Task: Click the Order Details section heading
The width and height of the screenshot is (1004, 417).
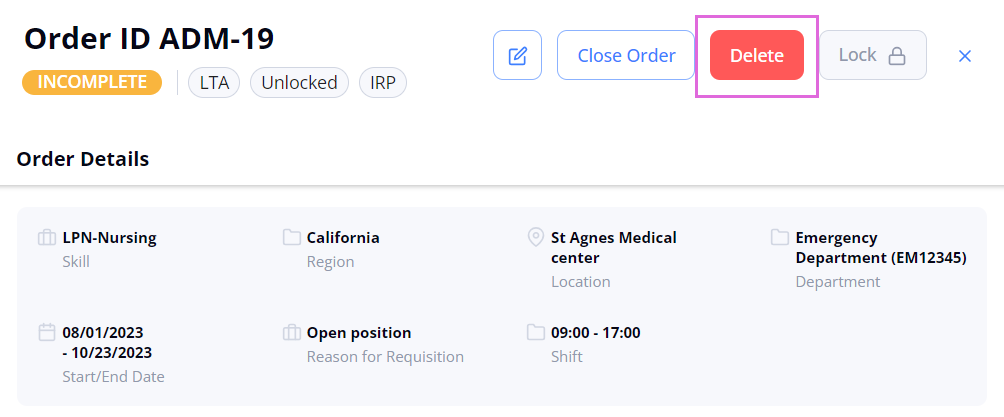Action: [x=83, y=159]
